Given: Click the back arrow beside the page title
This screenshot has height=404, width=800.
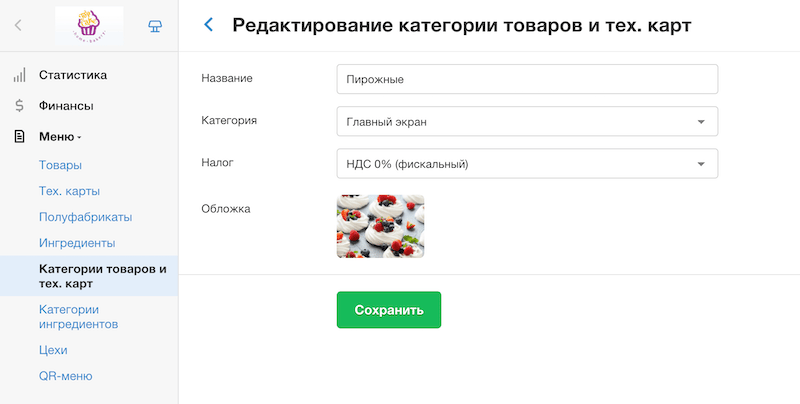Looking at the screenshot, I should pyautogui.click(x=208, y=25).
